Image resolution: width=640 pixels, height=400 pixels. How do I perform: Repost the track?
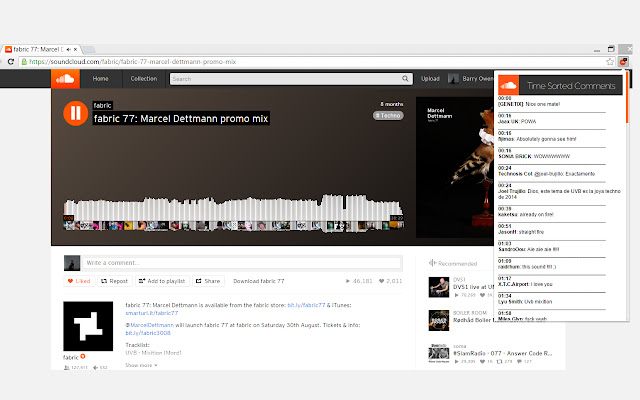pos(114,281)
